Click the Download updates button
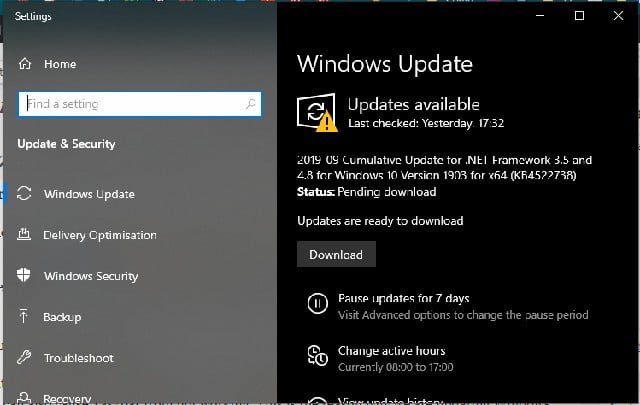Viewport: 640px width, 405px height. tap(336, 254)
